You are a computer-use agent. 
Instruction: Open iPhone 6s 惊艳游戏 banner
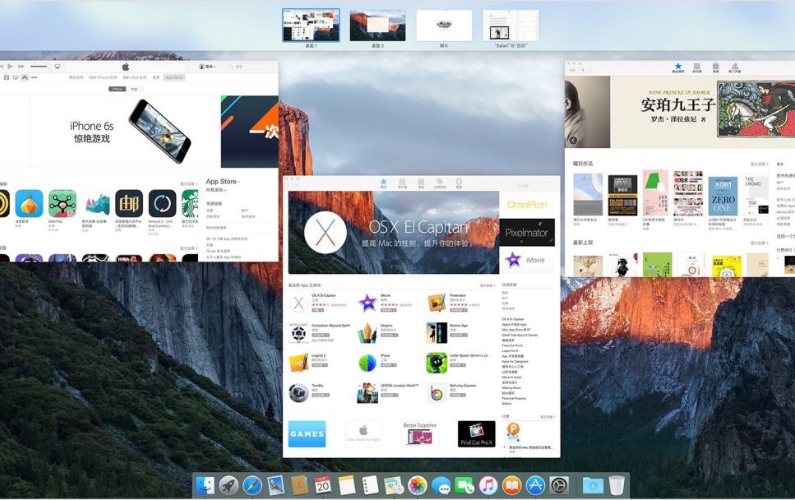tap(125, 131)
